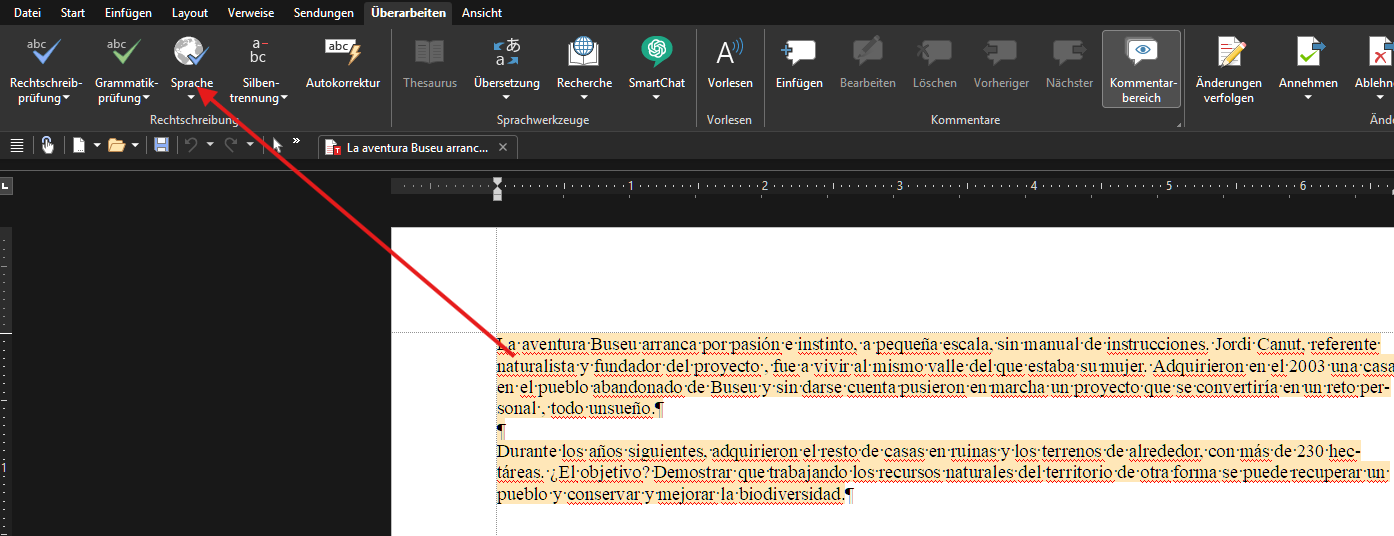Expand the Annehmen dropdown arrow

tap(1308, 98)
